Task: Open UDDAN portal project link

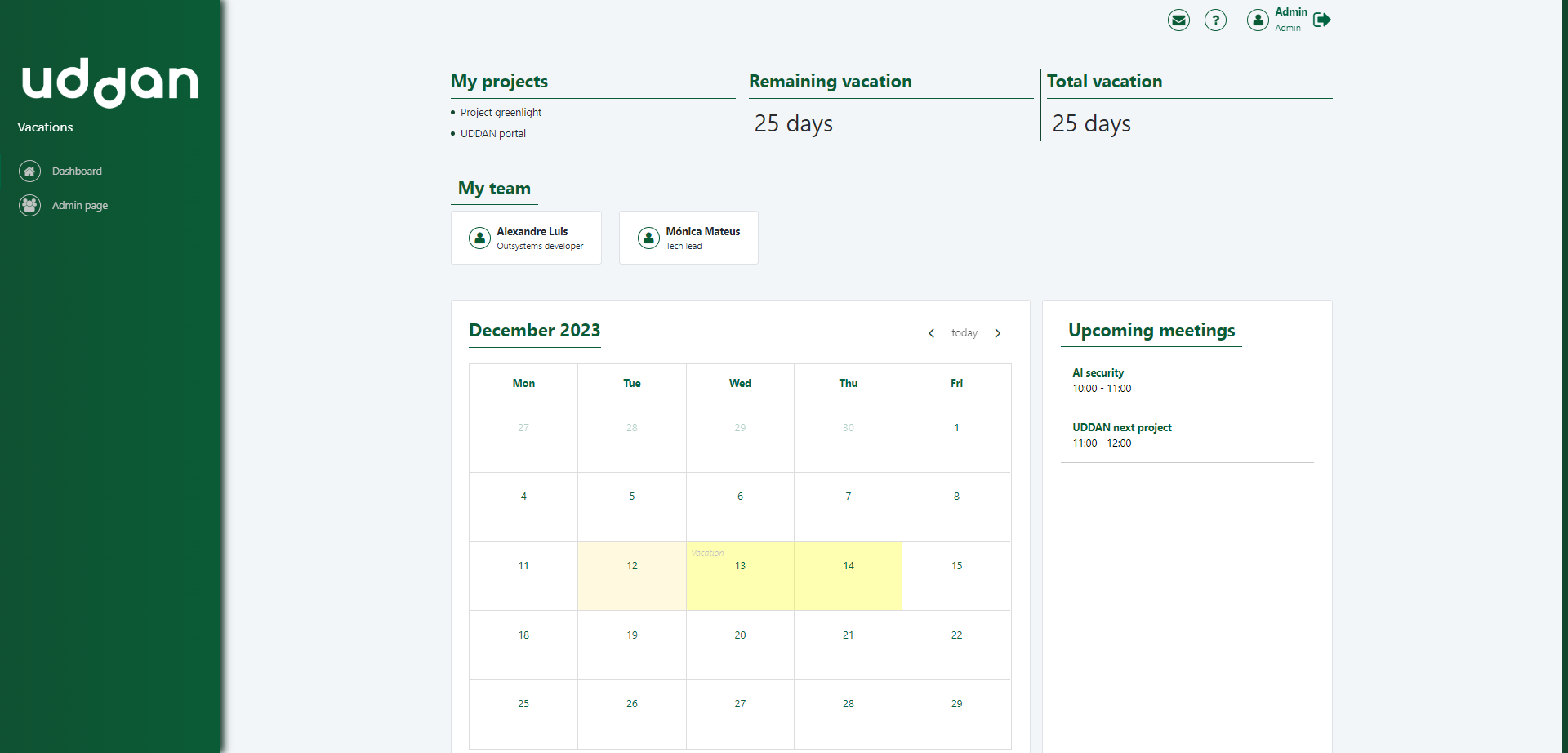Action: tap(493, 134)
